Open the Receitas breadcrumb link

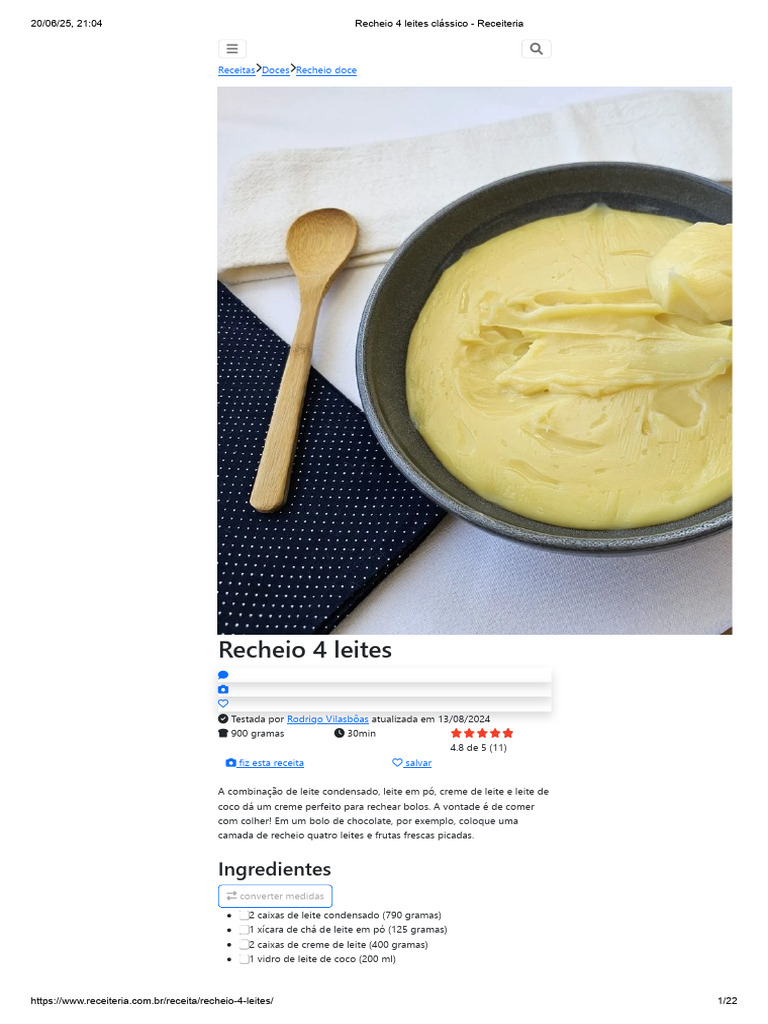pos(236,71)
